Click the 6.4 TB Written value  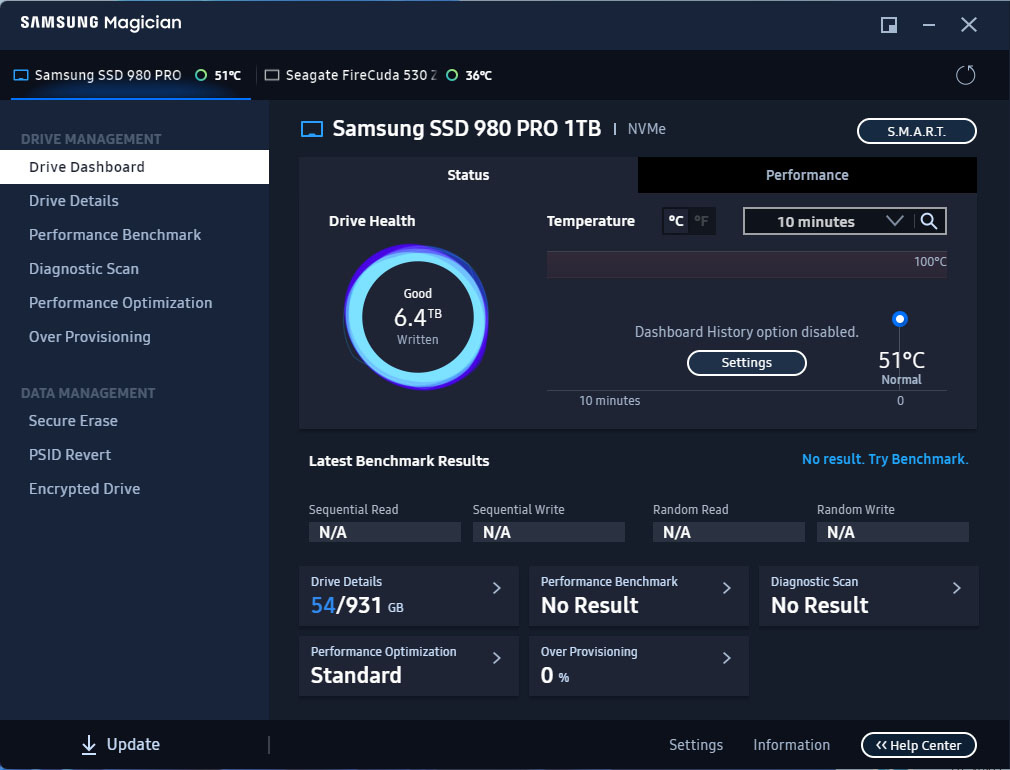pos(417,318)
